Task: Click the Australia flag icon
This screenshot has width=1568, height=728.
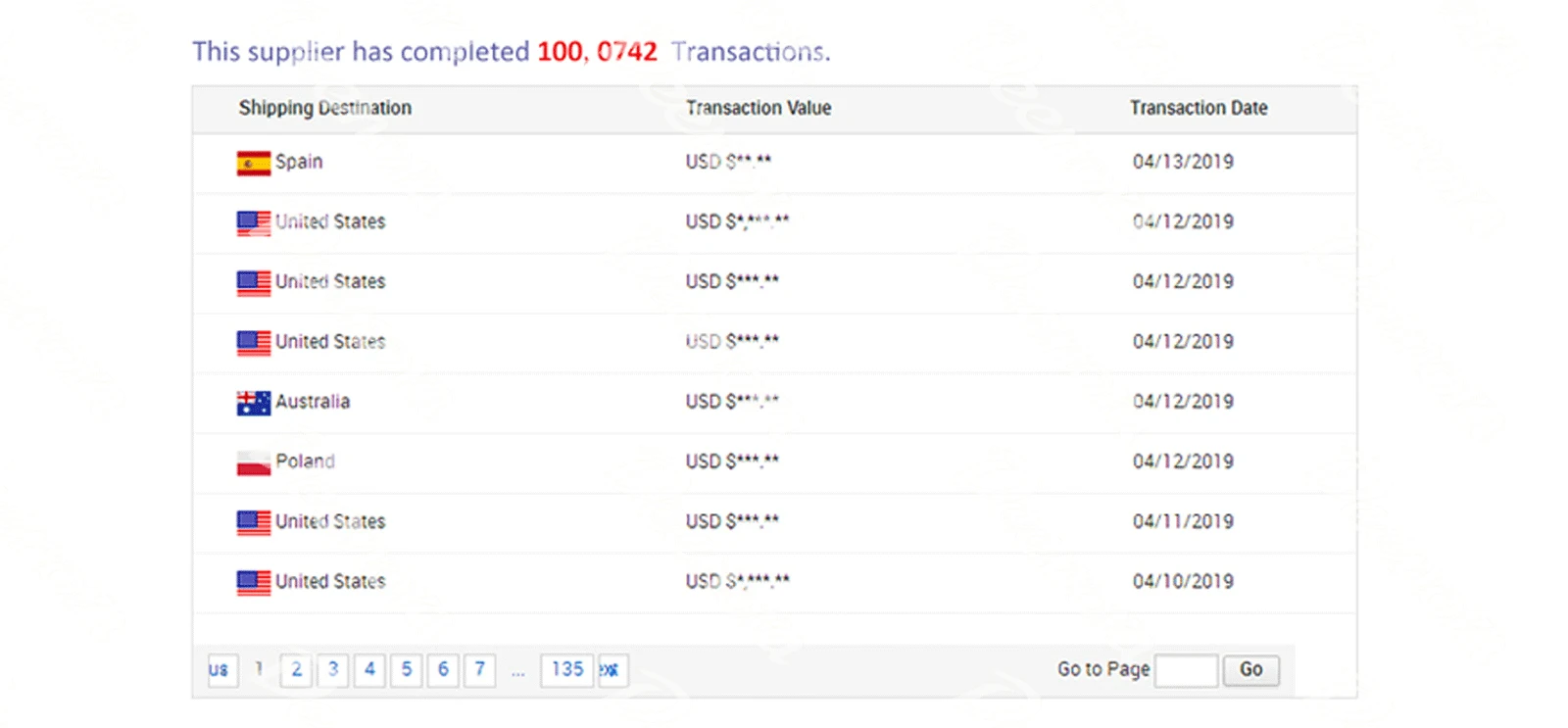Action: click(253, 403)
